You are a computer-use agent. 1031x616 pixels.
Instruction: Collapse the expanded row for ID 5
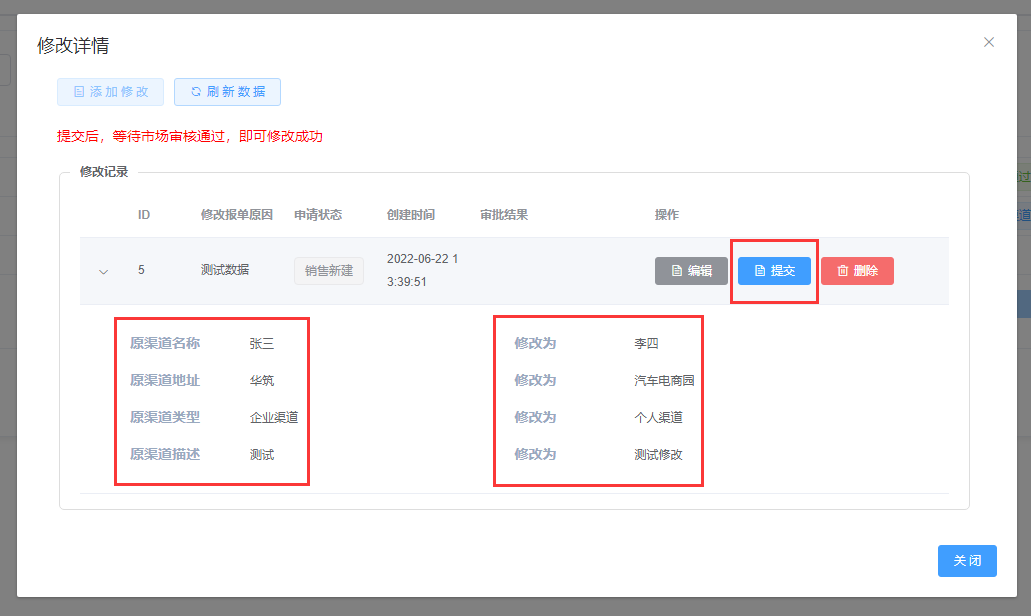click(x=103, y=271)
